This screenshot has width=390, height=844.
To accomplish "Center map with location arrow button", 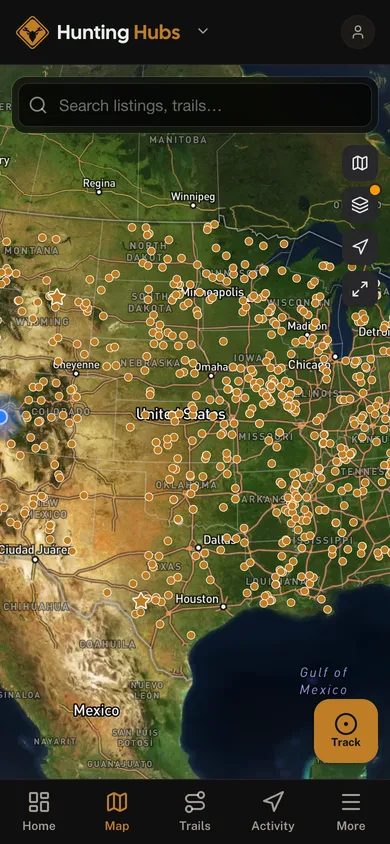I will pyautogui.click(x=360, y=247).
